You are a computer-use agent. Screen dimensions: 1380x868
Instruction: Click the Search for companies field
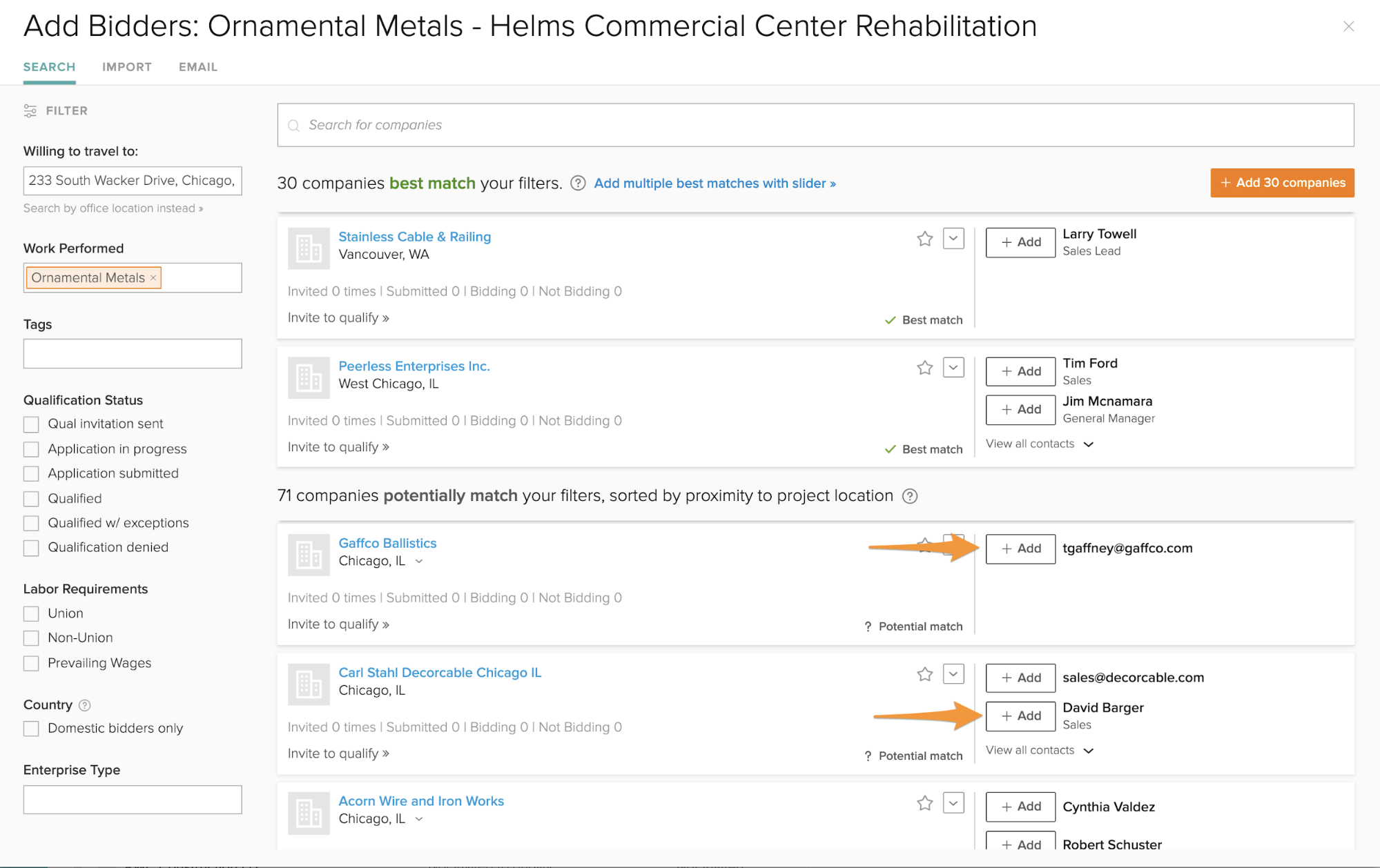pos(815,125)
